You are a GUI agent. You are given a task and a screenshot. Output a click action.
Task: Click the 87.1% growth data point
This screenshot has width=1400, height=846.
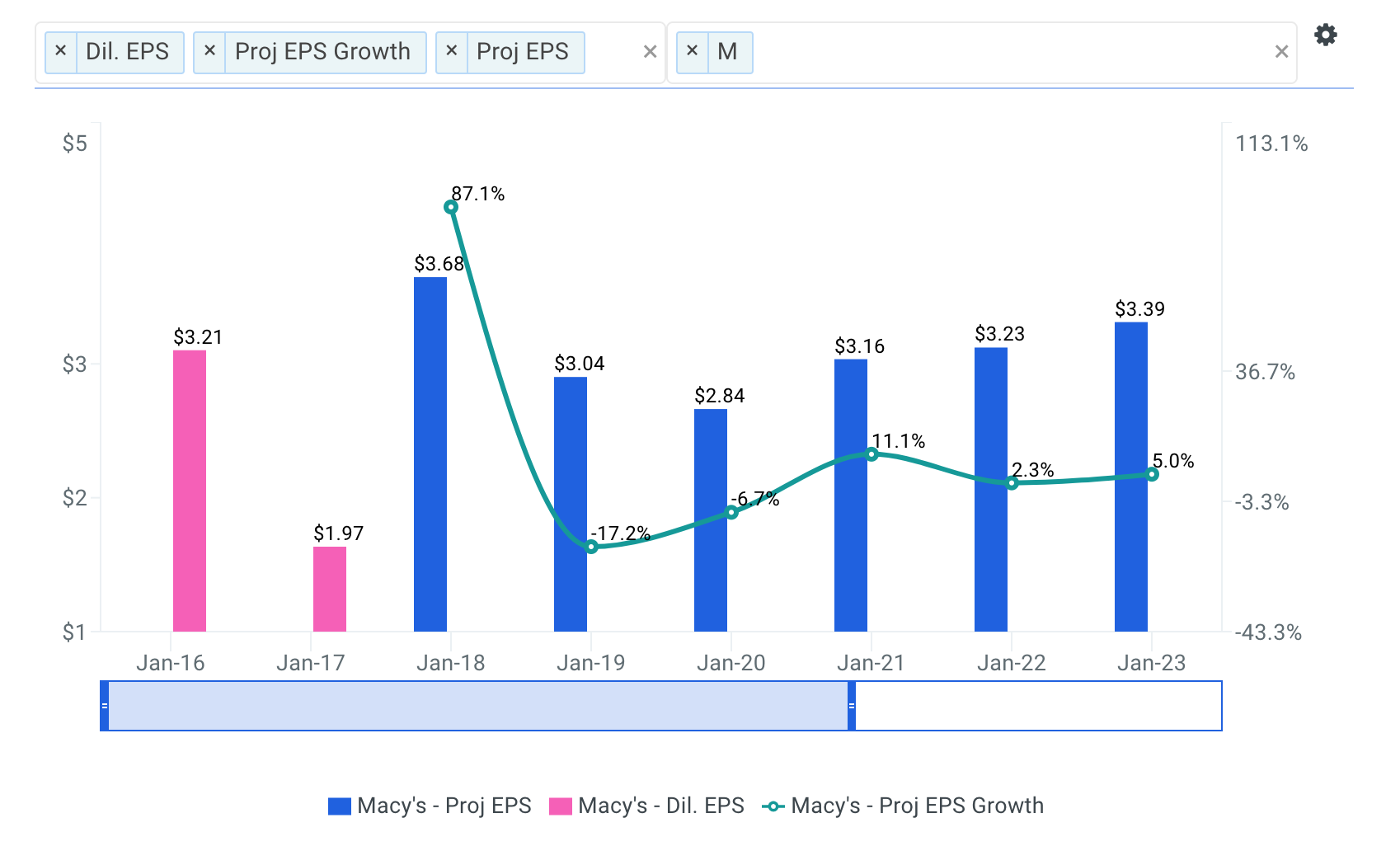click(451, 207)
